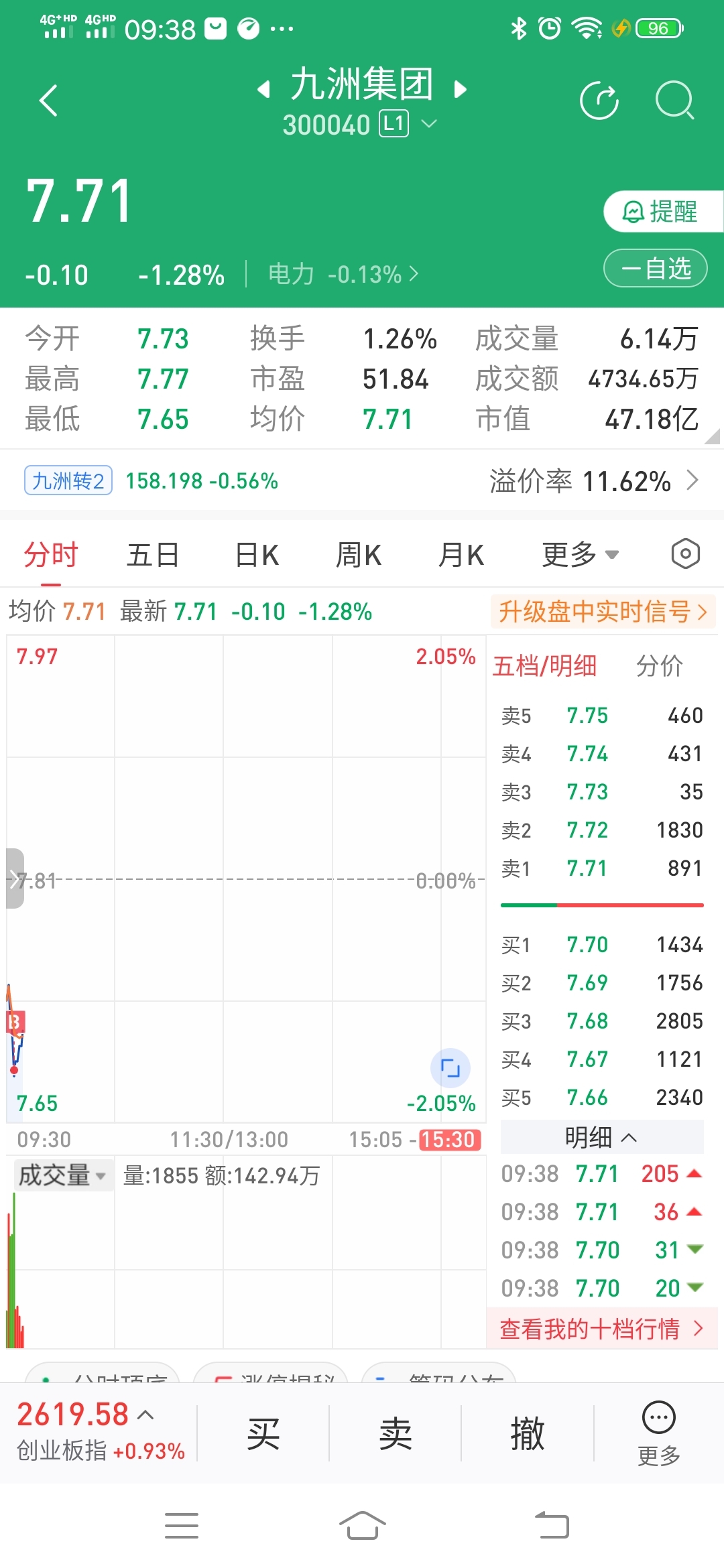Open 升级盘中实时信号 promotion link
The image size is (724, 1568).
tap(603, 611)
